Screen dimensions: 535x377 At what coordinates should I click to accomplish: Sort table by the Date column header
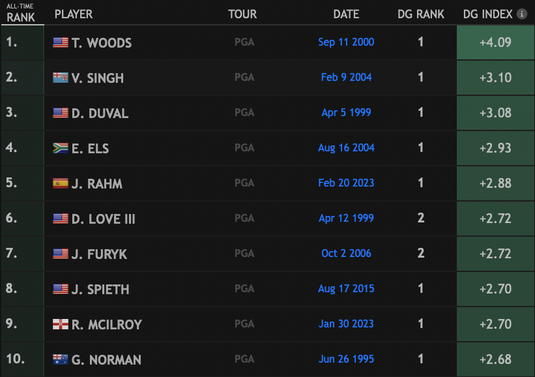point(346,14)
